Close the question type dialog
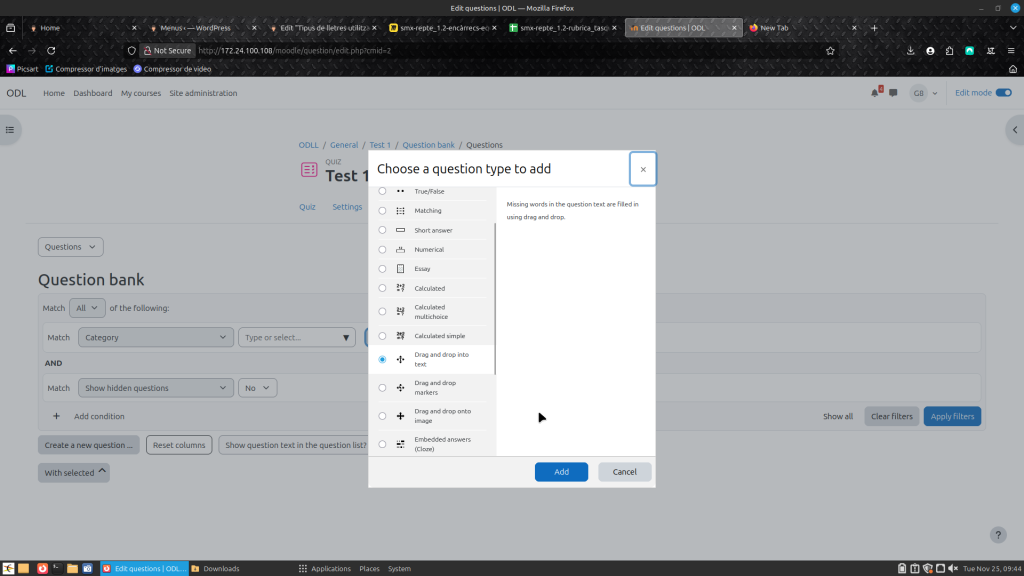This screenshot has height=576, width=1024. tap(642, 169)
